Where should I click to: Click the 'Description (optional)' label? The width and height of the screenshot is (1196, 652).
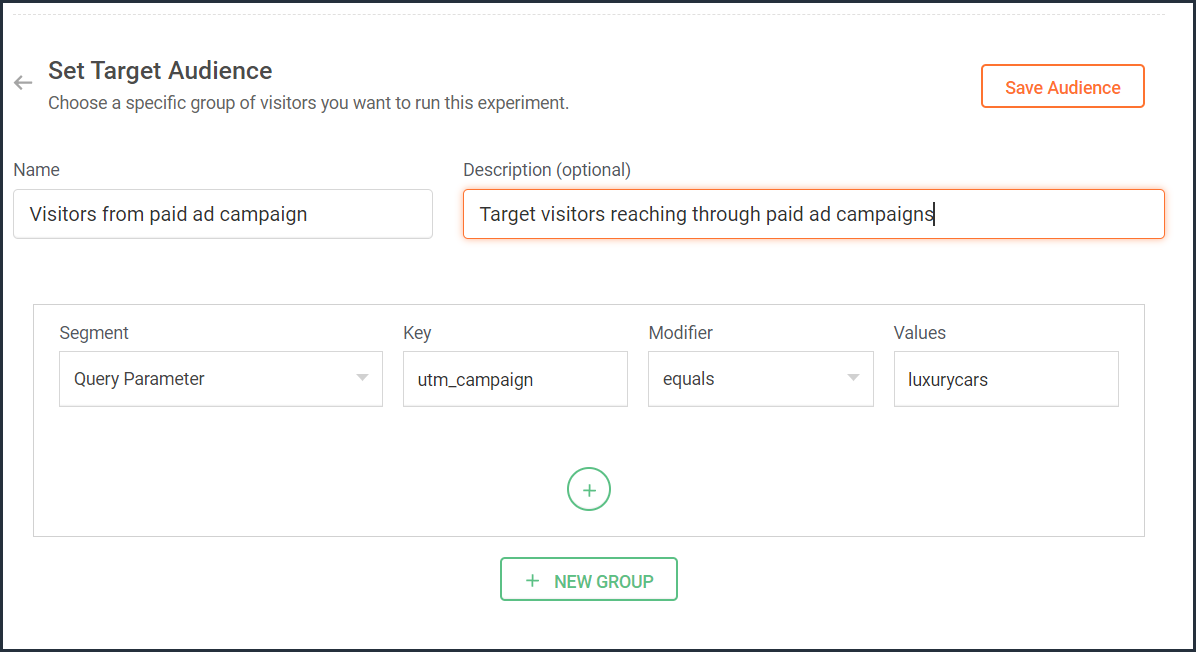tap(547, 170)
